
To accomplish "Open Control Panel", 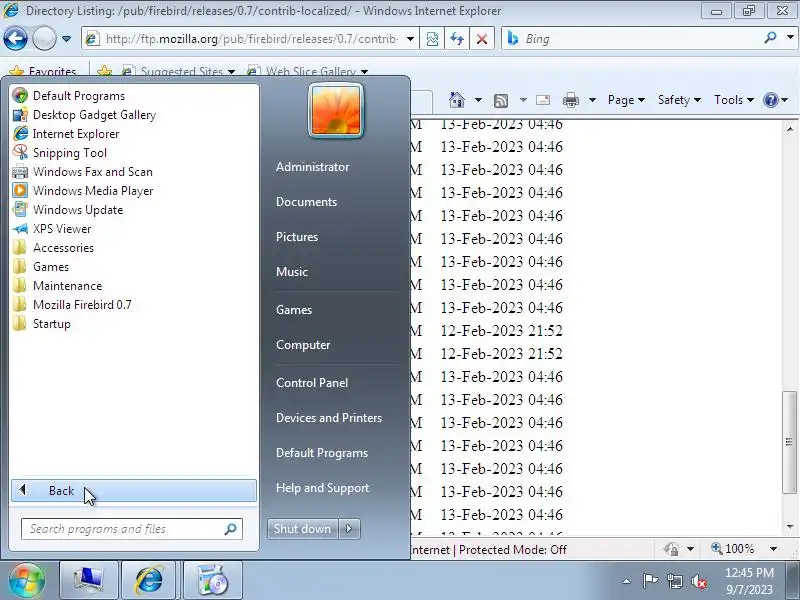I will (x=312, y=383).
